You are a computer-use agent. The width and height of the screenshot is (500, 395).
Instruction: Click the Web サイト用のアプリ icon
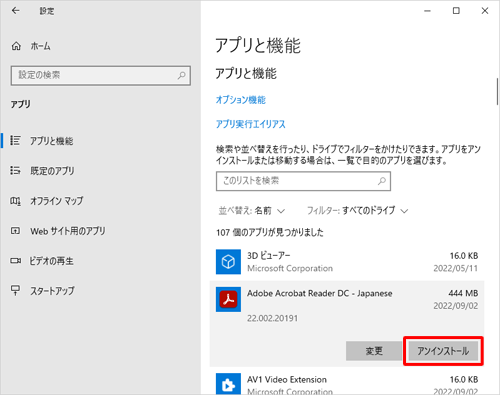[x=15, y=231]
